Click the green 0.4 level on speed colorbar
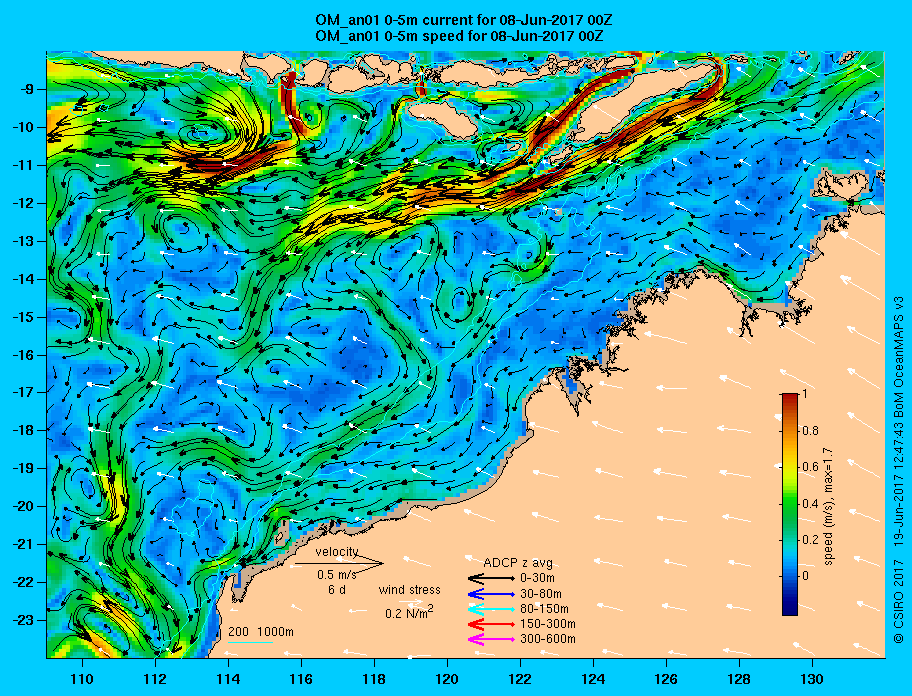 pos(790,504)
